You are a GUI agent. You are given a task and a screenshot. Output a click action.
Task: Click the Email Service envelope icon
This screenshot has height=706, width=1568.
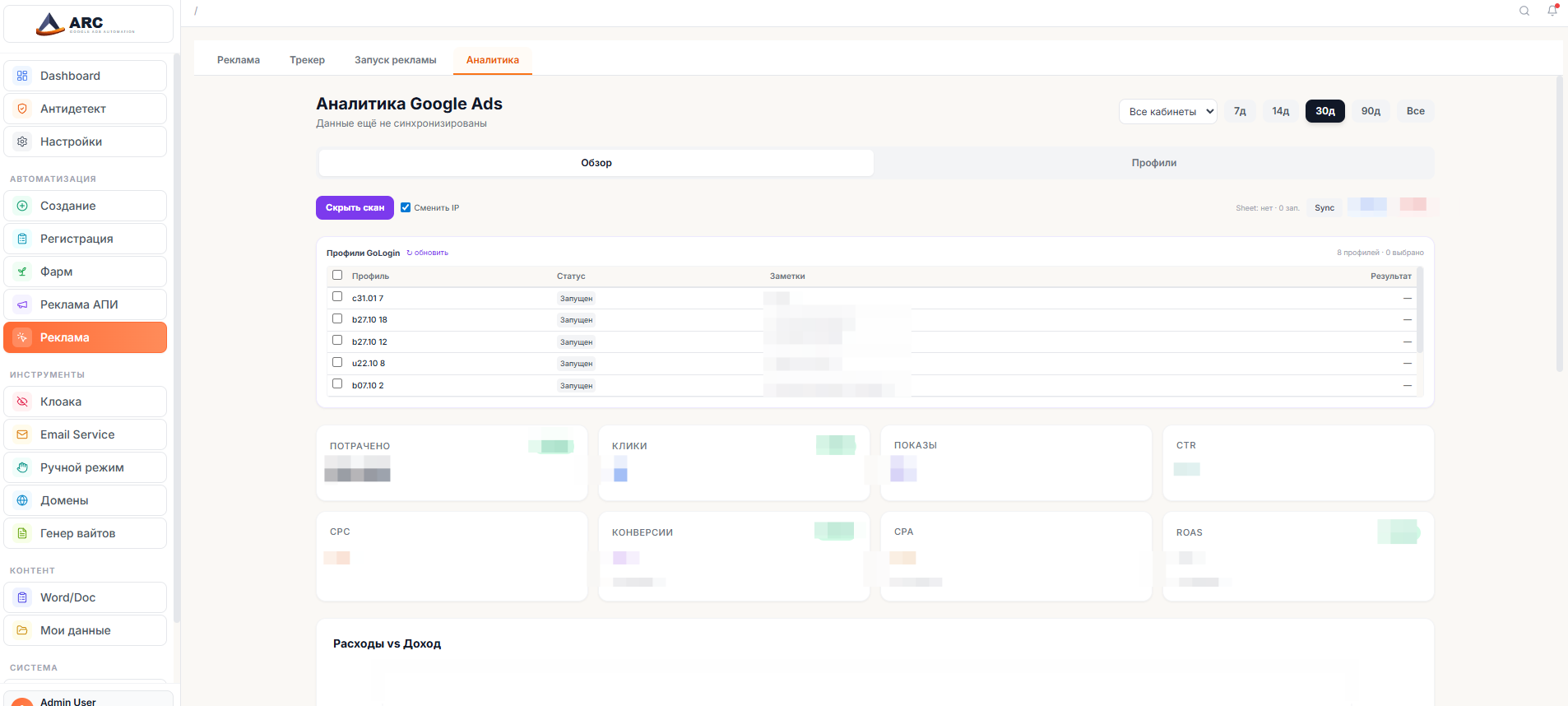pyautogui.click(x=22, y=434)
